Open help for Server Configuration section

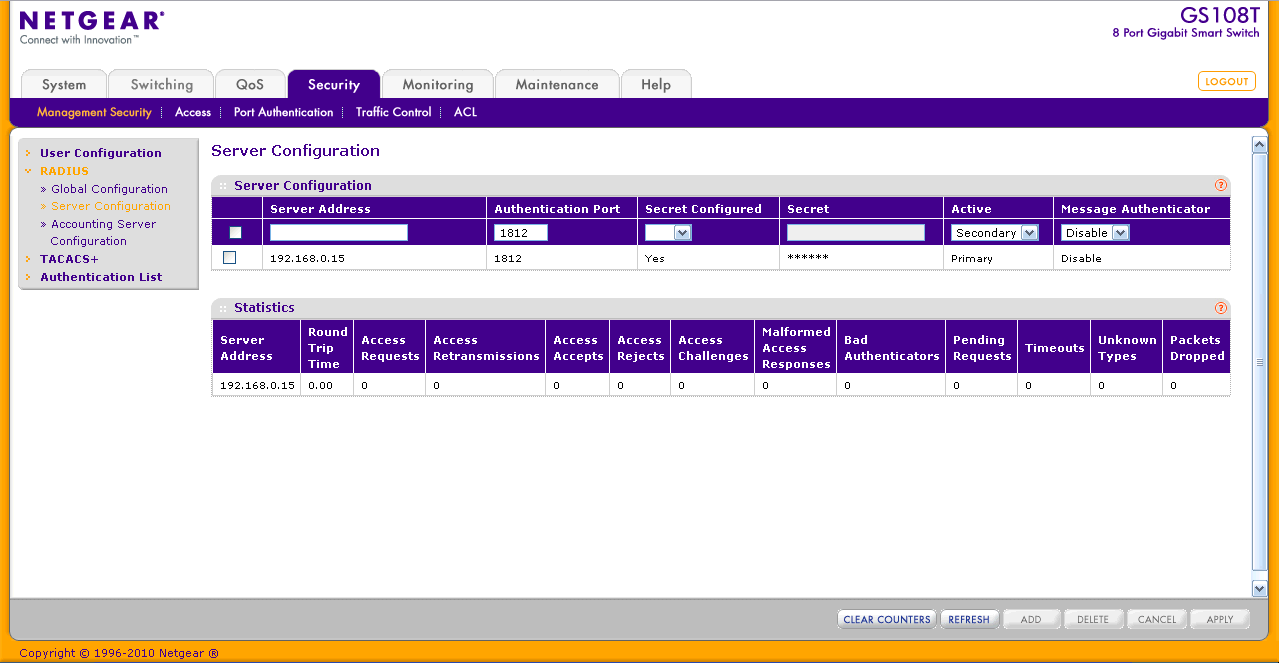(1220, 185)
